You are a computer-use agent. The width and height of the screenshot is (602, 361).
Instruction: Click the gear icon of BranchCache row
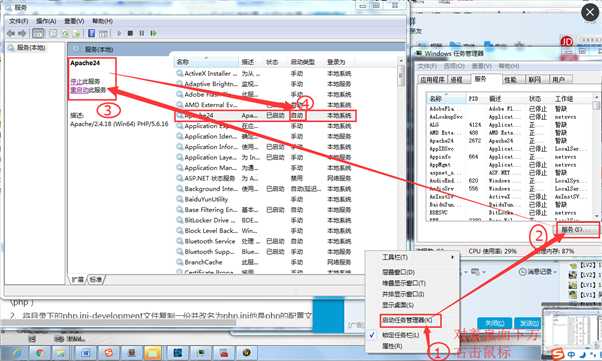click(179, 262)
